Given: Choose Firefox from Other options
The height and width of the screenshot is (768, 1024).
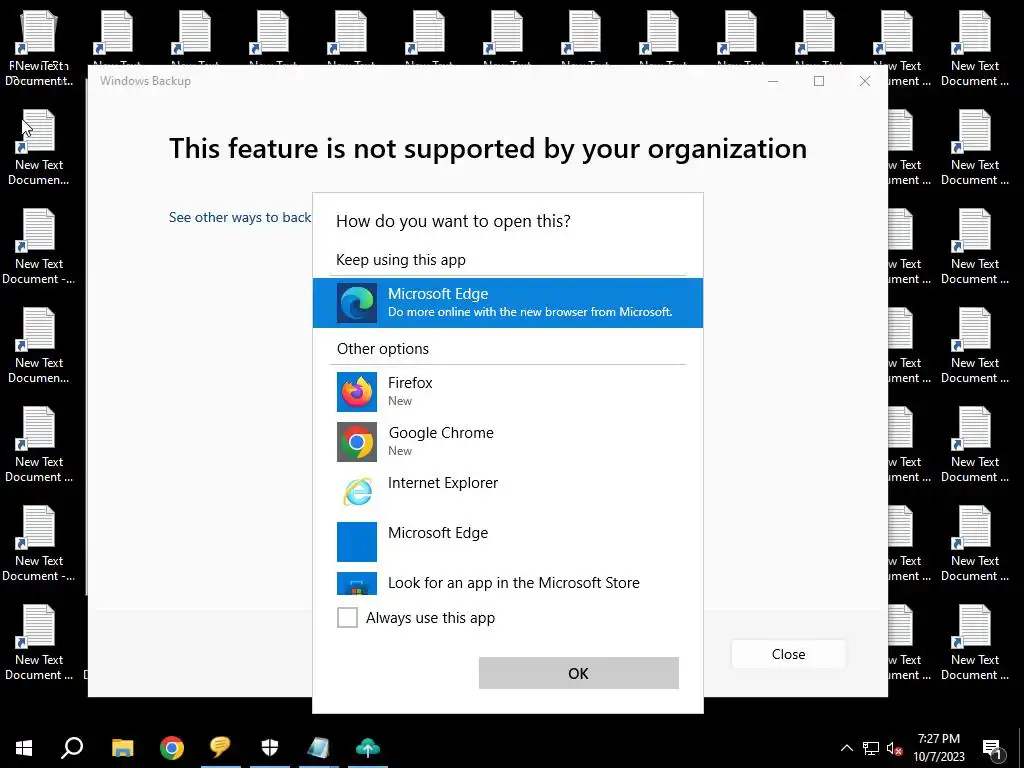Looking at the screenshot, I should pos(507,391).
